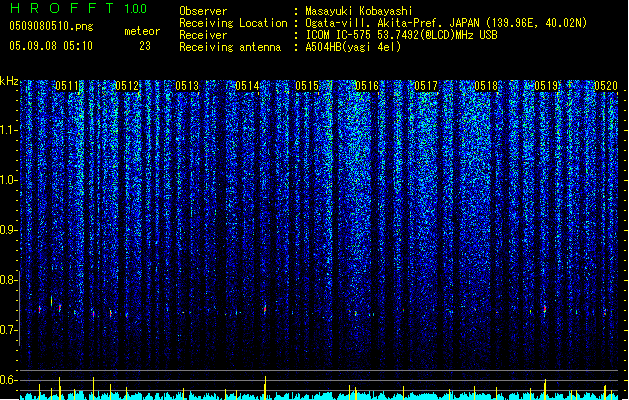Click the 0.7 kHz axis label
Image resolution: width=629 pixels, height=400 pixels.
tap(8, 330)
